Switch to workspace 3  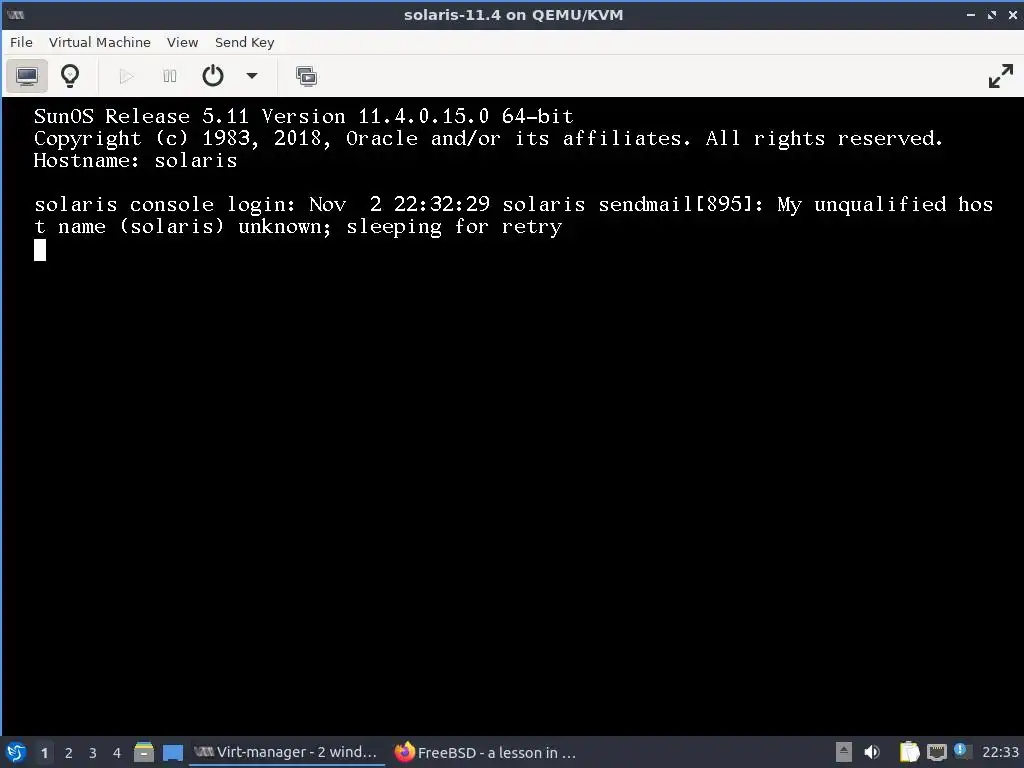(93, 753)
